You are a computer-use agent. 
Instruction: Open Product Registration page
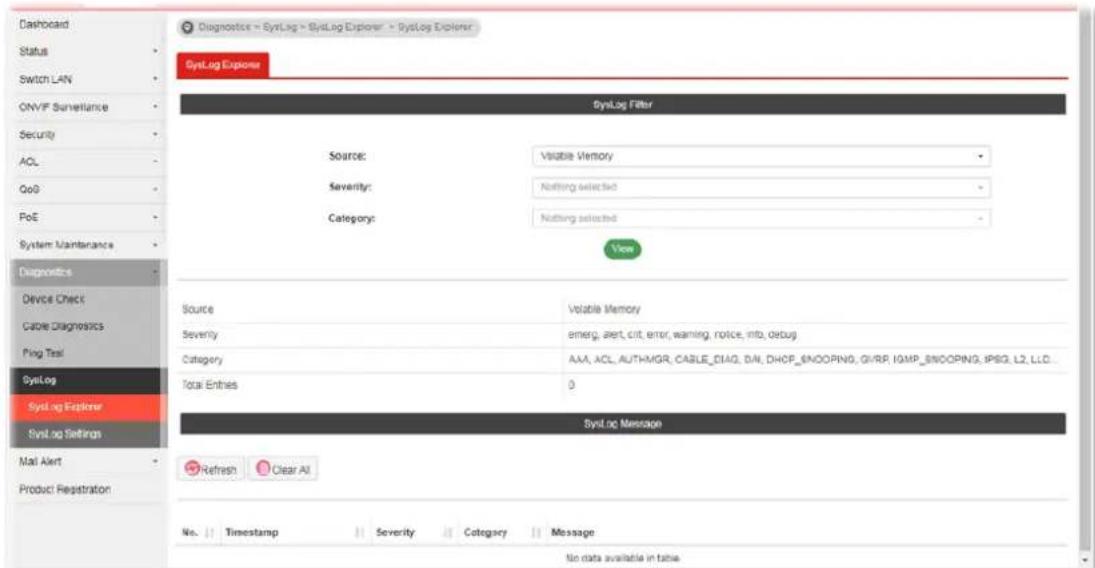pos(64,489)
